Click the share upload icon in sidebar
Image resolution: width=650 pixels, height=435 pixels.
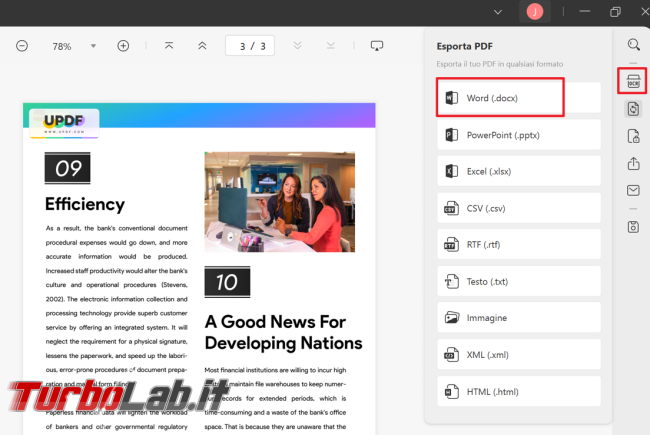(633, 163)
